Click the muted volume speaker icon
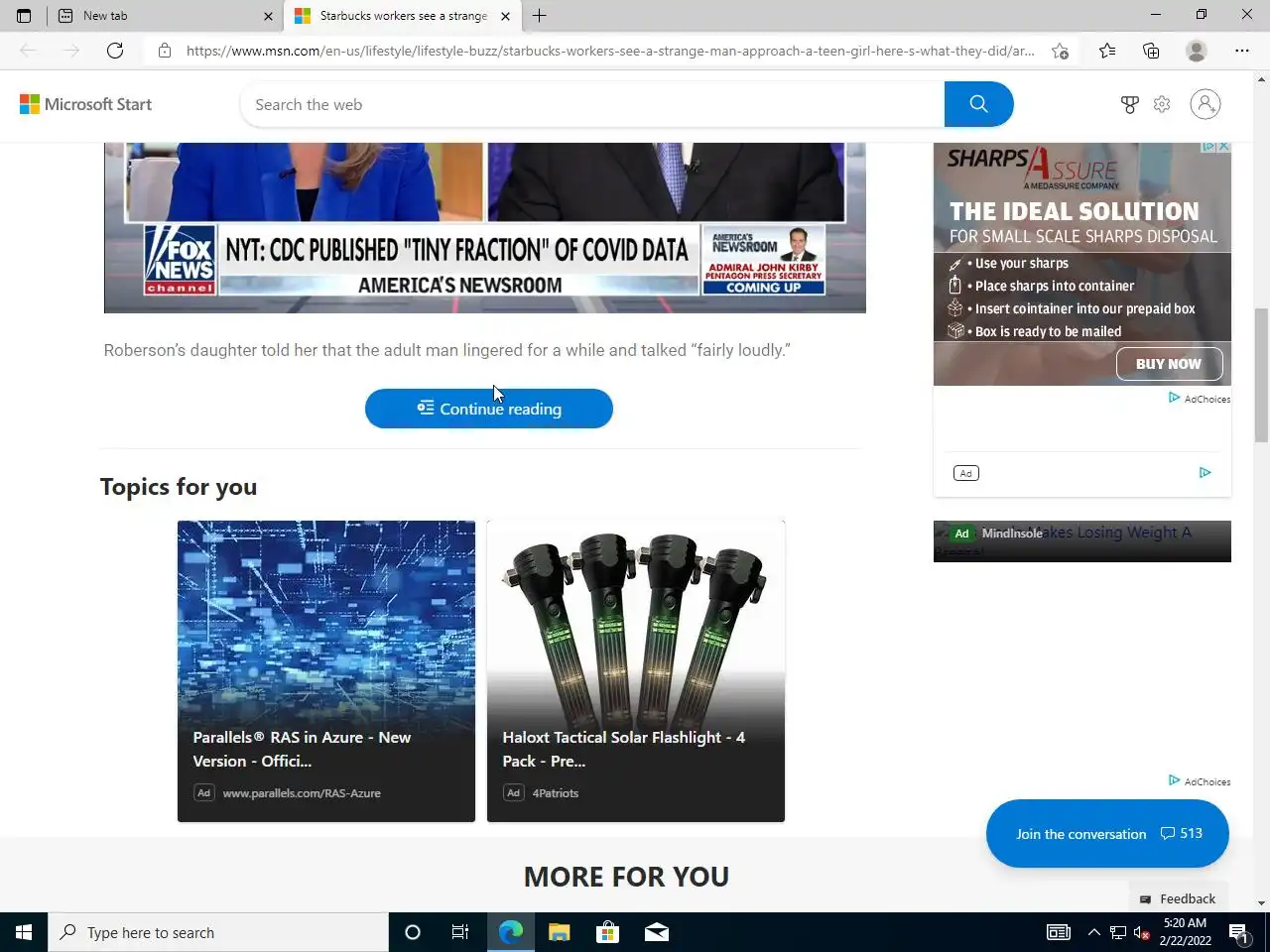The width and height of the screenshot is (1270, 952). click(x=1141, y=932)
